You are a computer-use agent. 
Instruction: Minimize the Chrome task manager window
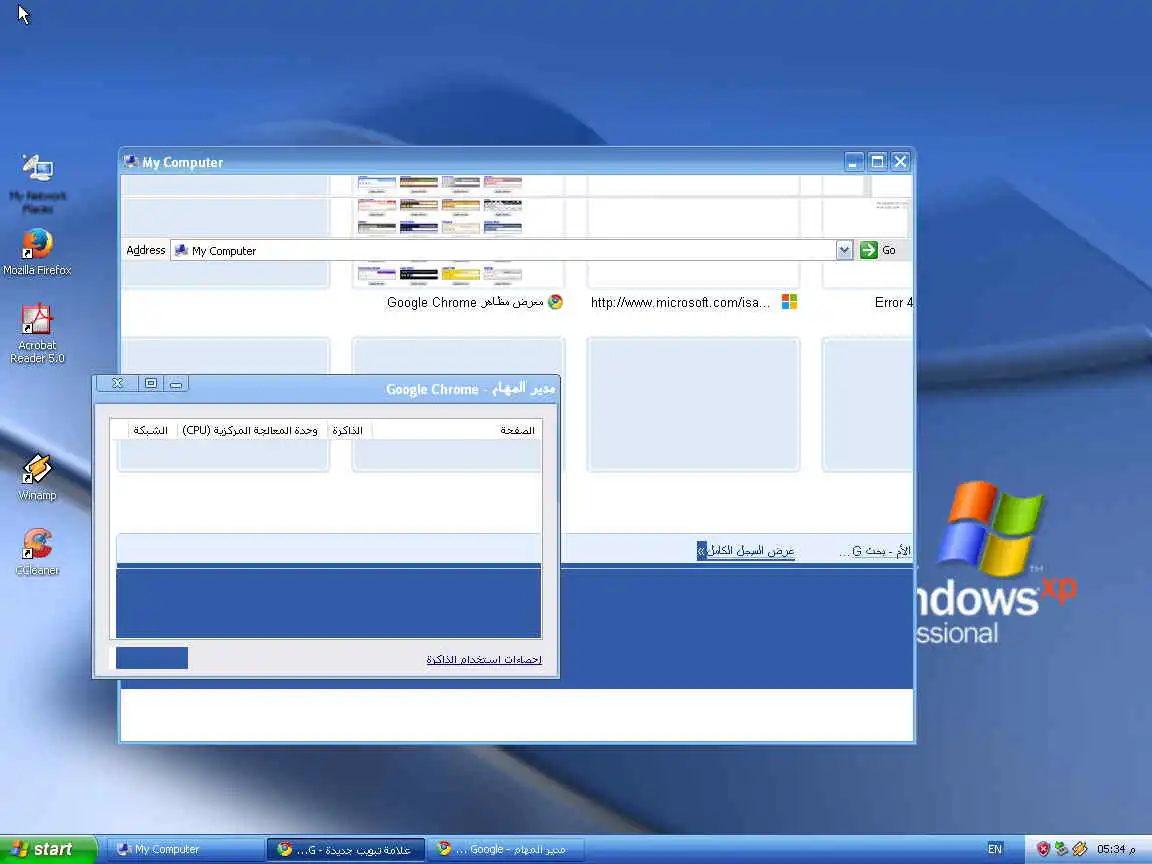click(x=176, y=384)
